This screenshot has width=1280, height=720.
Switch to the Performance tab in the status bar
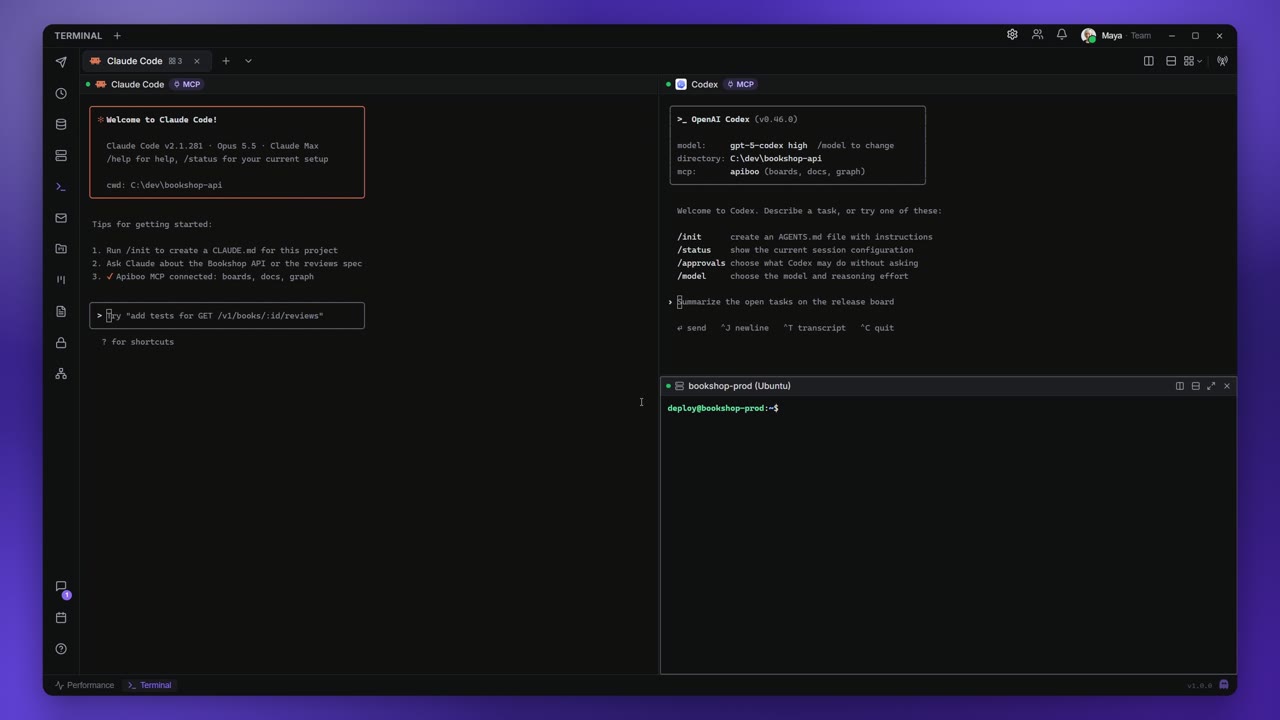pyautogui.click(x=85, y=685)
